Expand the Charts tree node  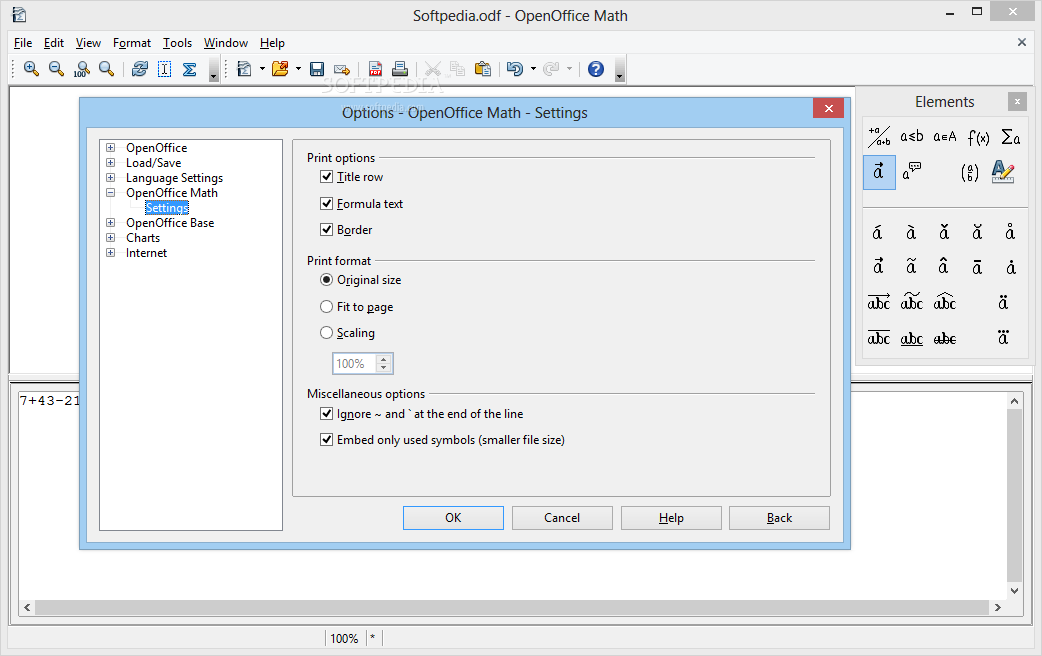point(111,237)
